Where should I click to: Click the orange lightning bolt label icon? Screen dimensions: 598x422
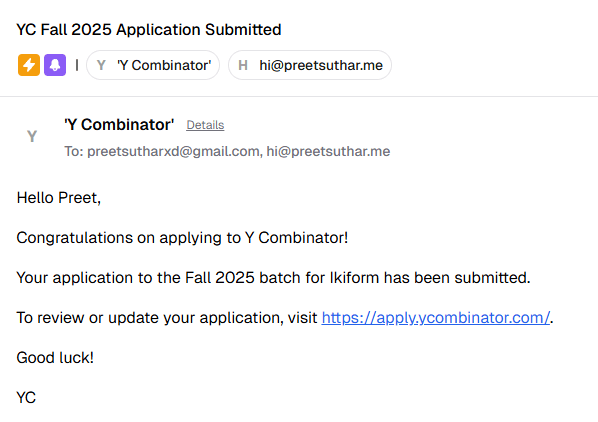click(x=29, y=65)
